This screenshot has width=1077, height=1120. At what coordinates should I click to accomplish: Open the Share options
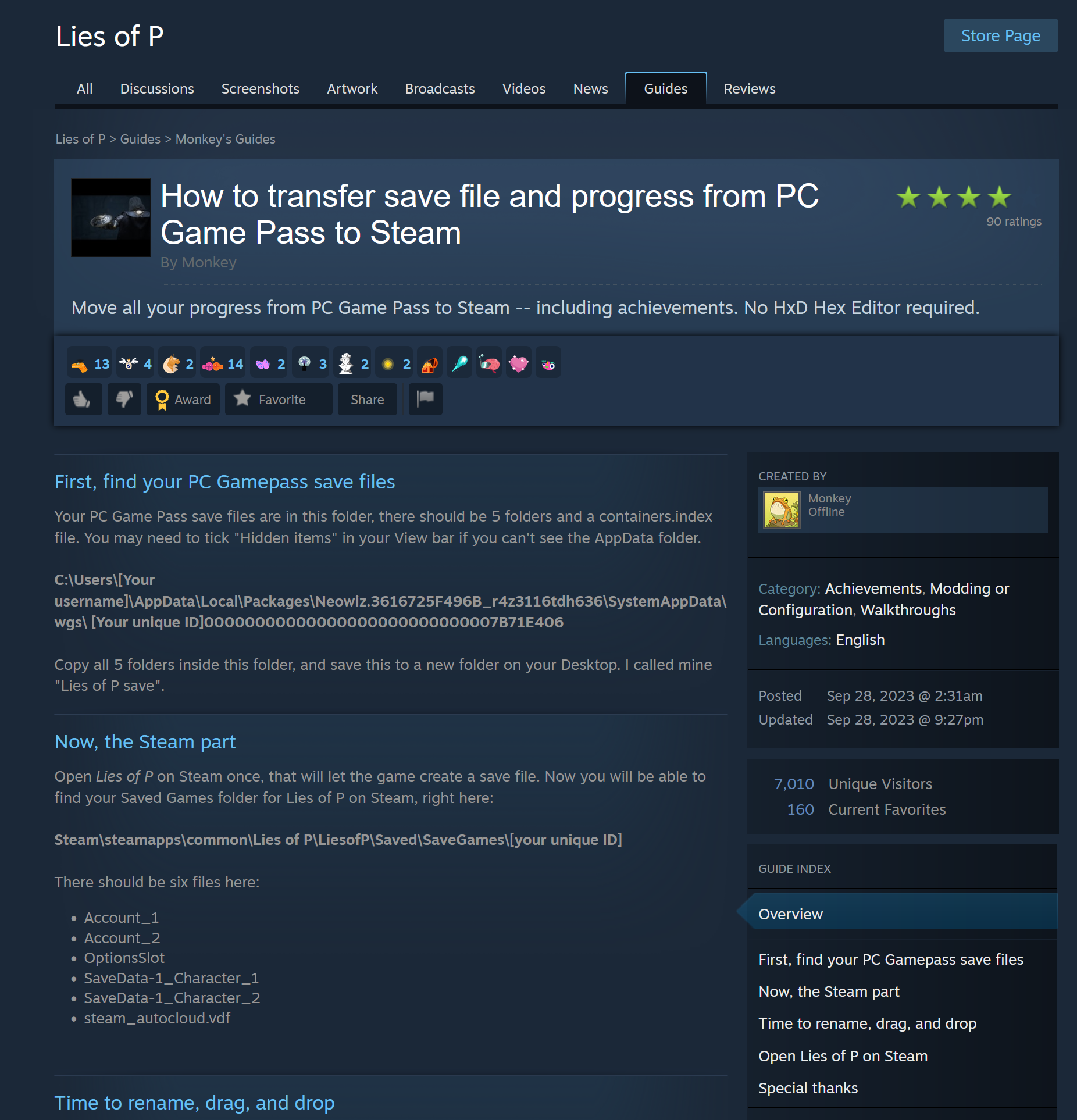tap(368, 399)
